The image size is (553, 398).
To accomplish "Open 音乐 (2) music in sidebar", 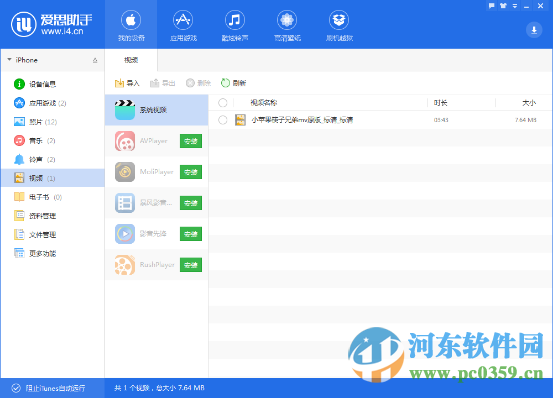I will [53, 140].
